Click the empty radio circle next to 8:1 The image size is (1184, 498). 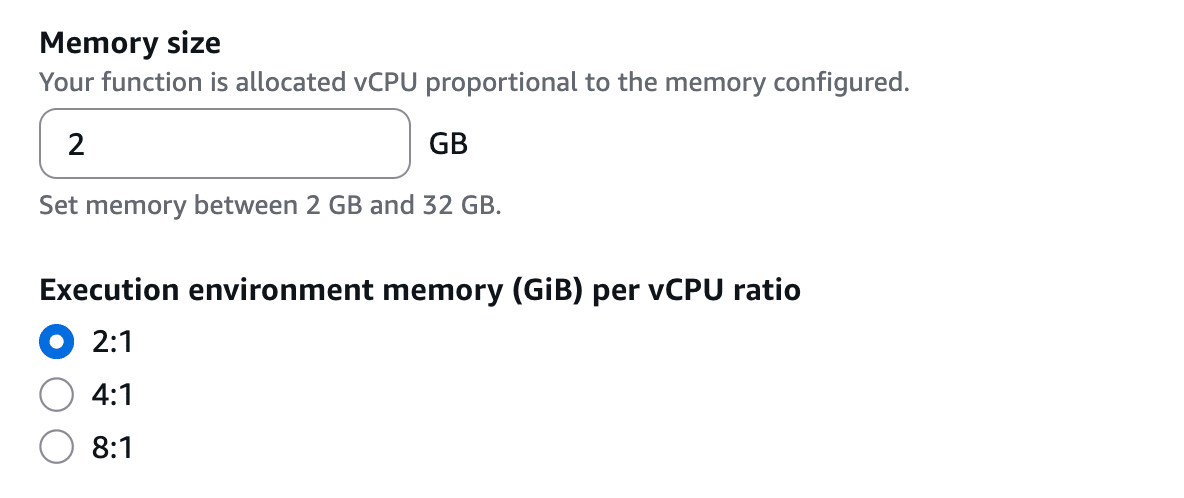click(57, 447)
